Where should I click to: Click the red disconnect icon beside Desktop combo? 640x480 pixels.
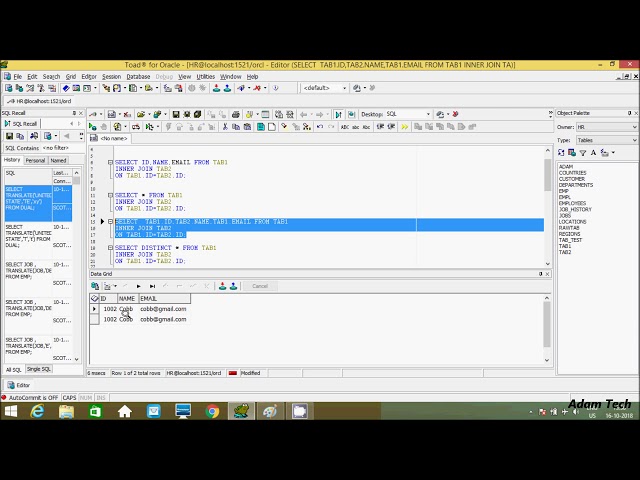(456, 114)
